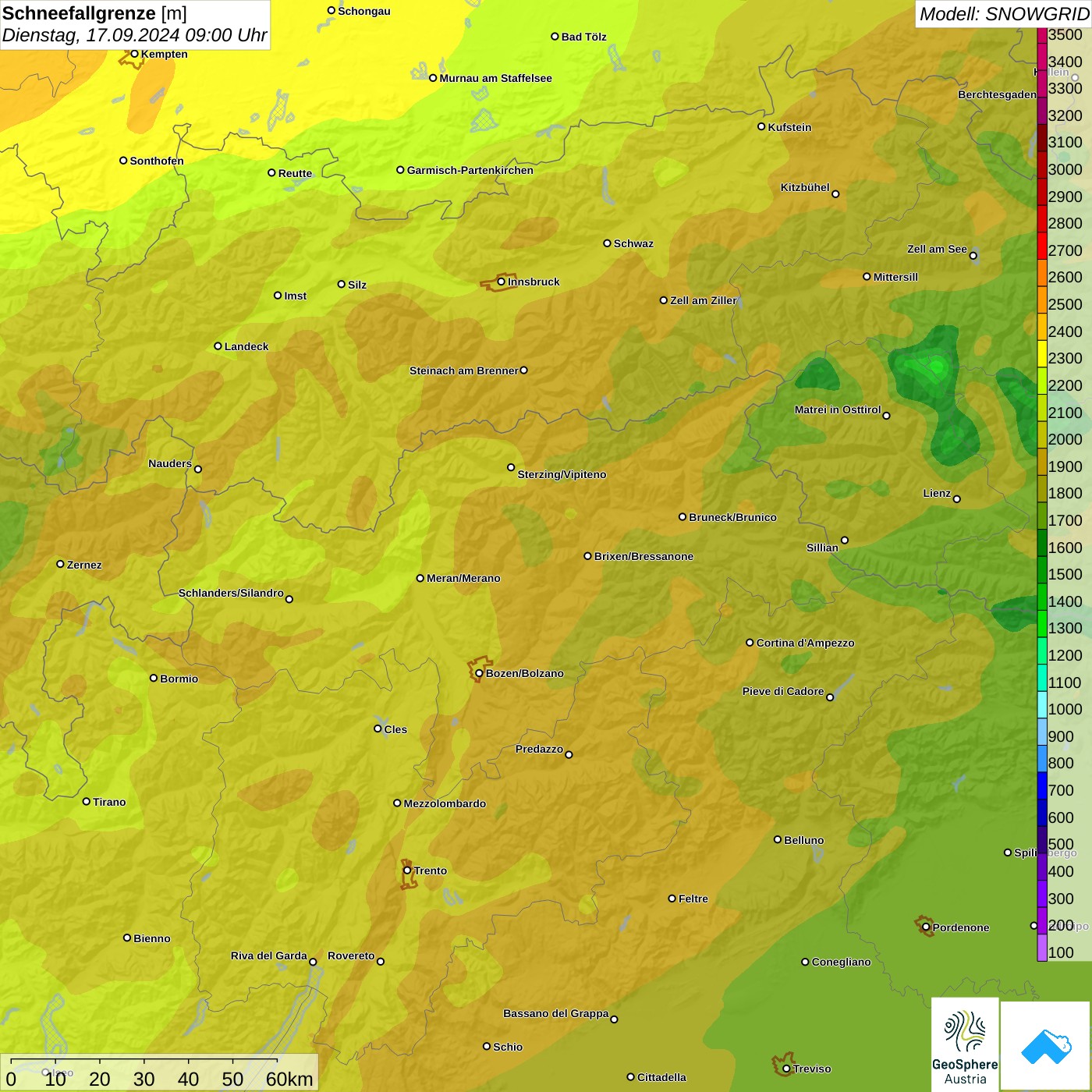The image size is (1092, 1092).
Task: Click the Mittersill label
Action: coord(895,277)
